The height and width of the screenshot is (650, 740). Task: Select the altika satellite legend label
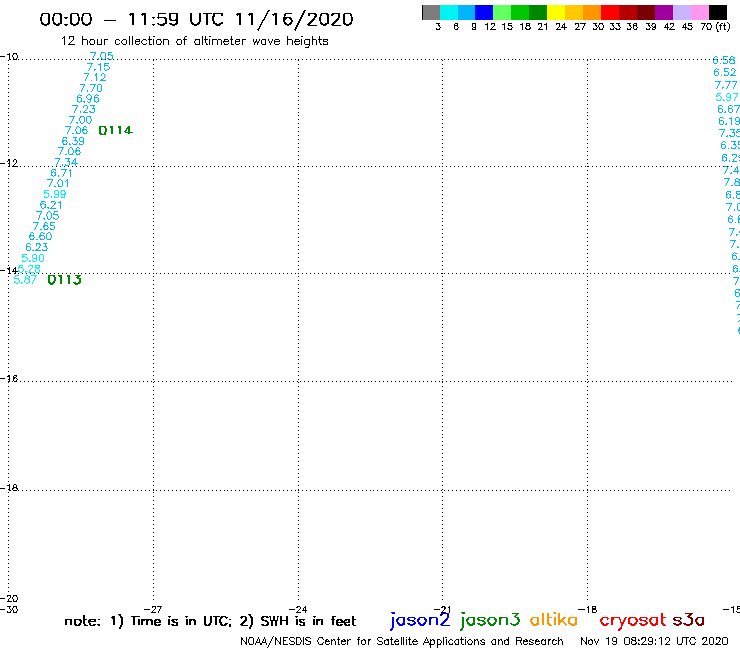coord(554,620)
